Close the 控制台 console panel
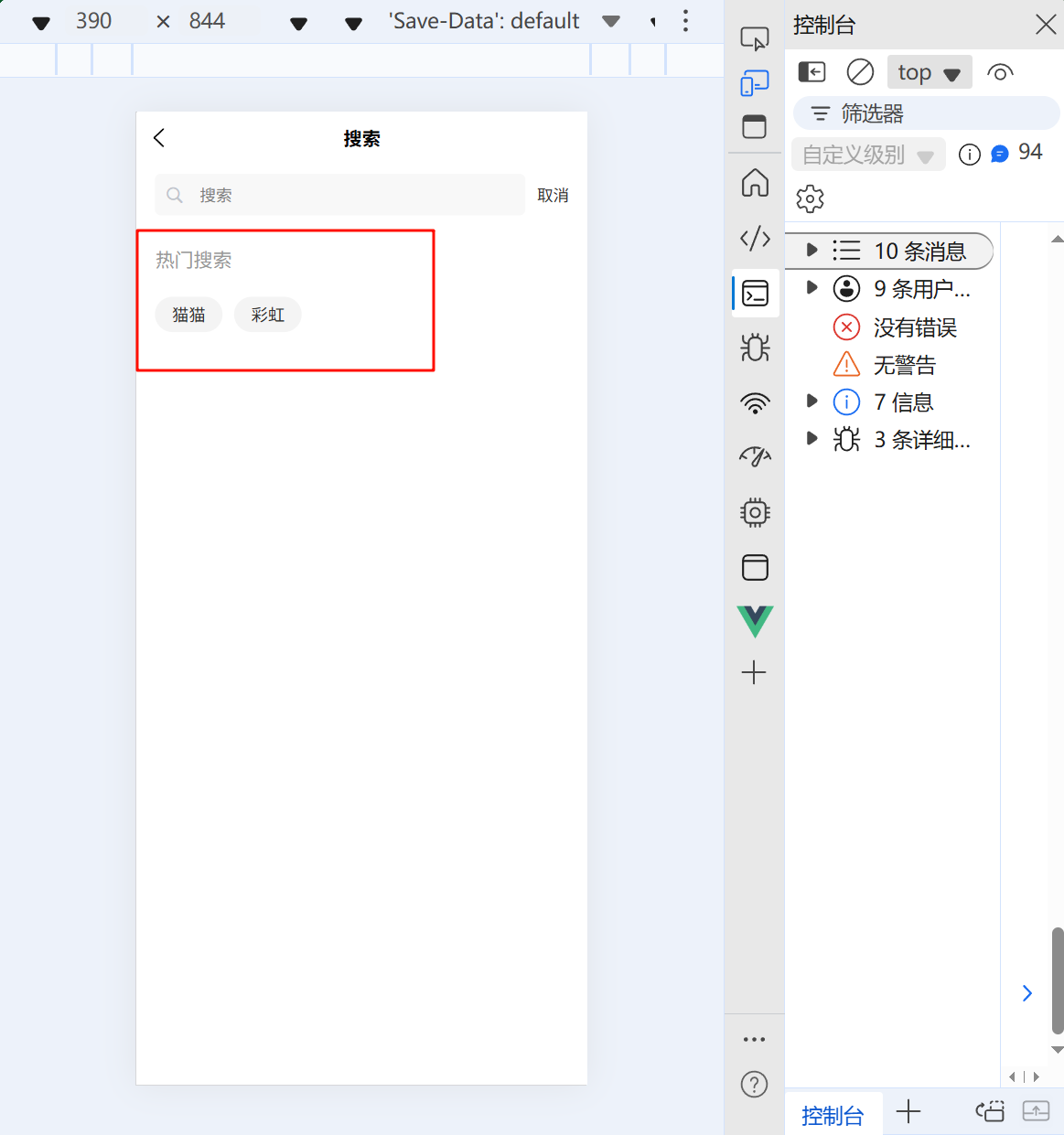 (x=1046, y=25)
